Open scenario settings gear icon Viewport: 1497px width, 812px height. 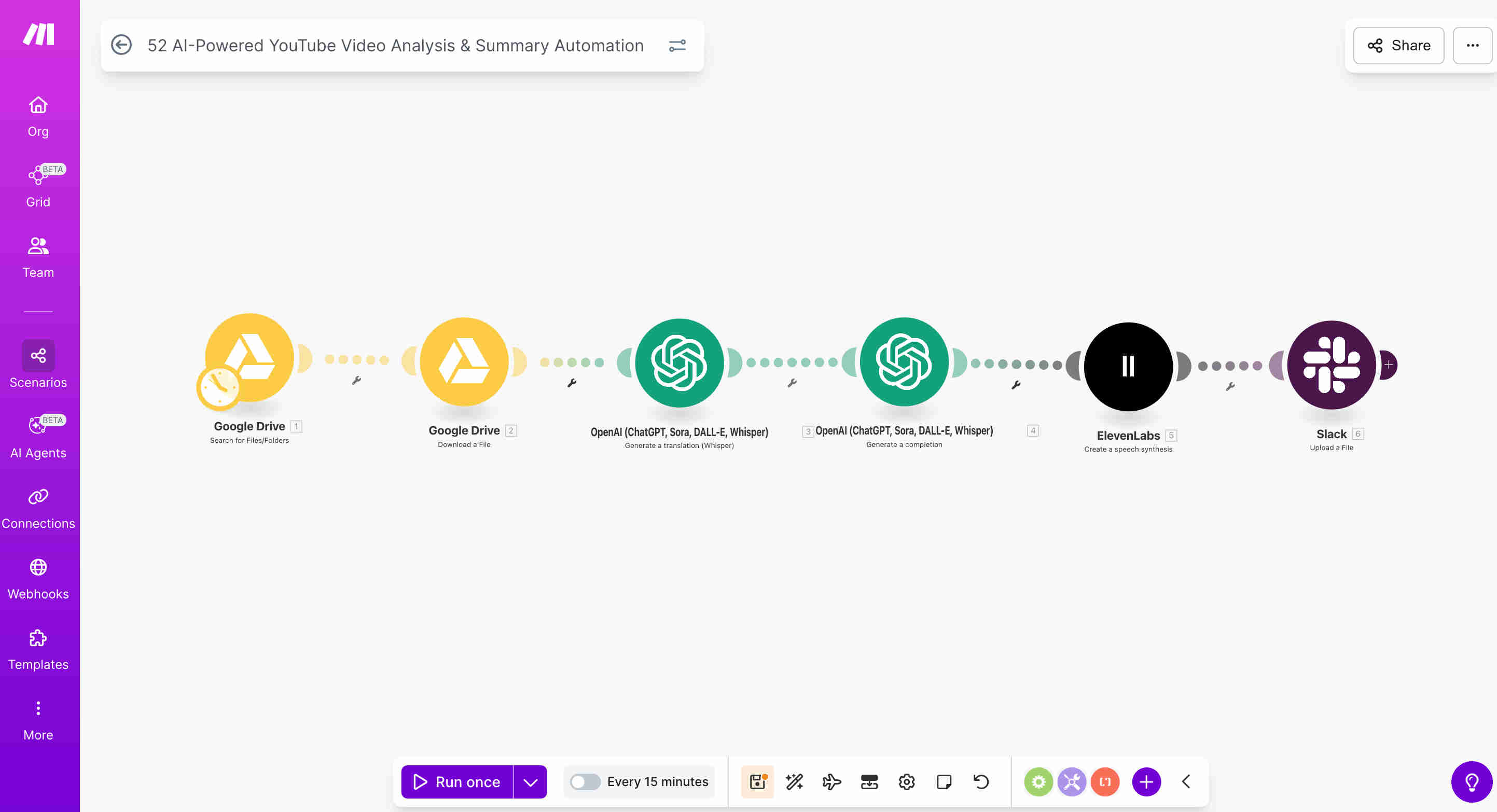(x=907, y=782)
